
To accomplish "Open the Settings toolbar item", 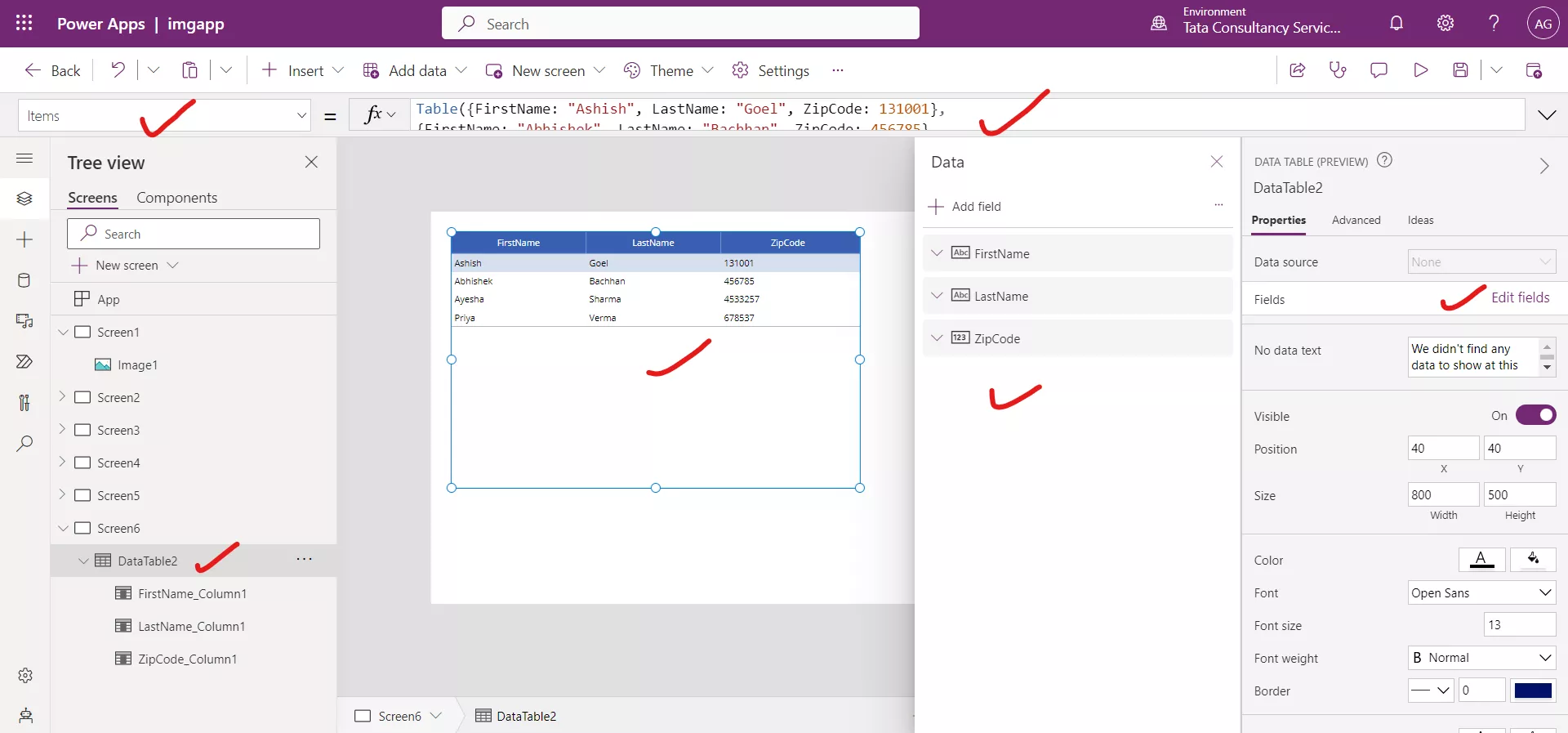I will click(x=770, y=70).
